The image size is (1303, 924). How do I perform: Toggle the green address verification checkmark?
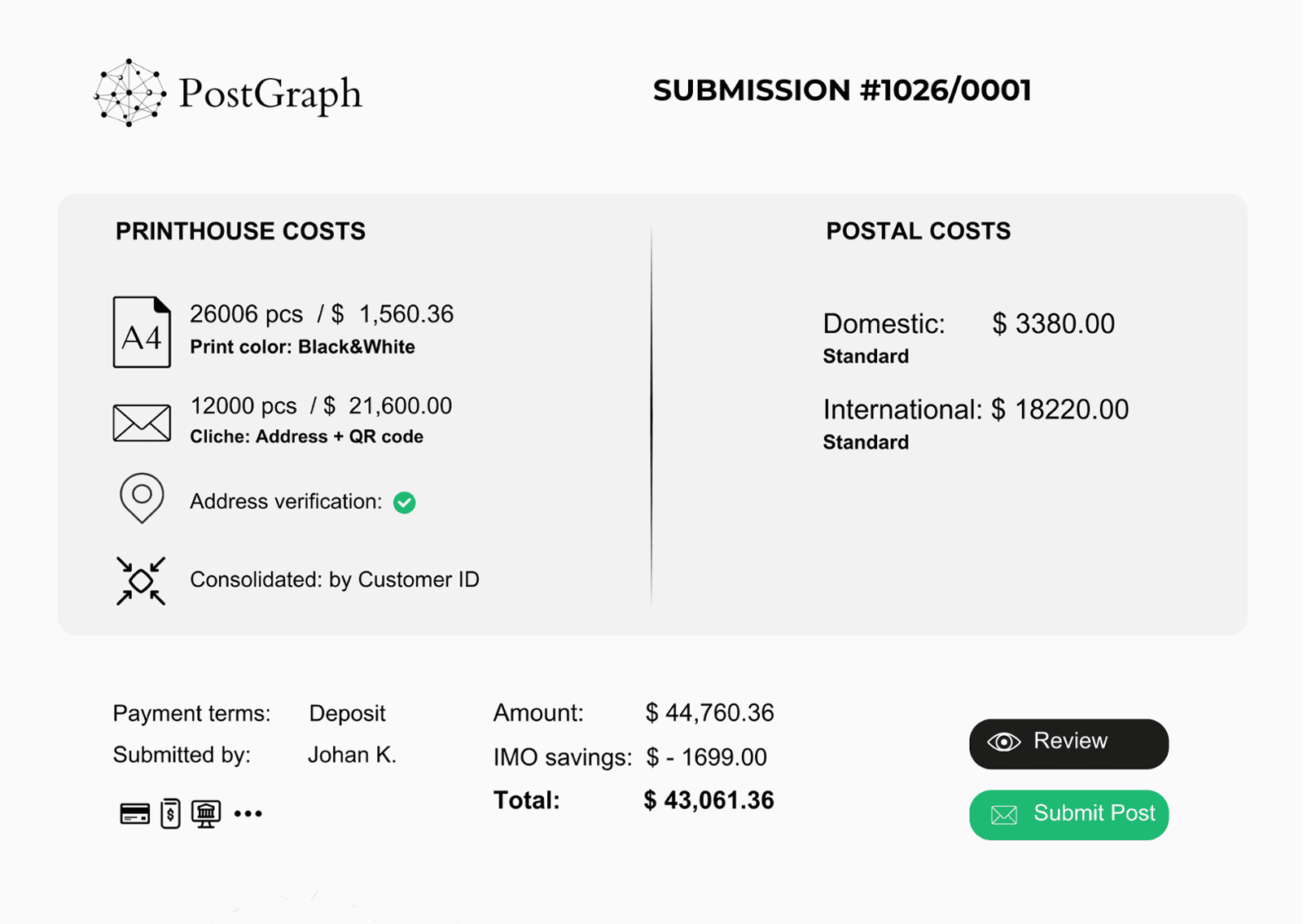405,502
